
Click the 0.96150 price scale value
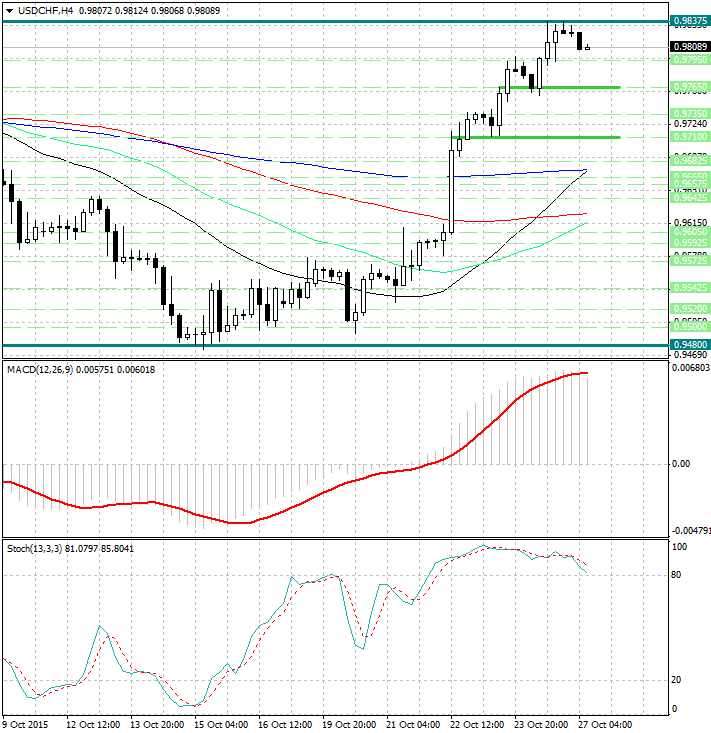point(689,223)
